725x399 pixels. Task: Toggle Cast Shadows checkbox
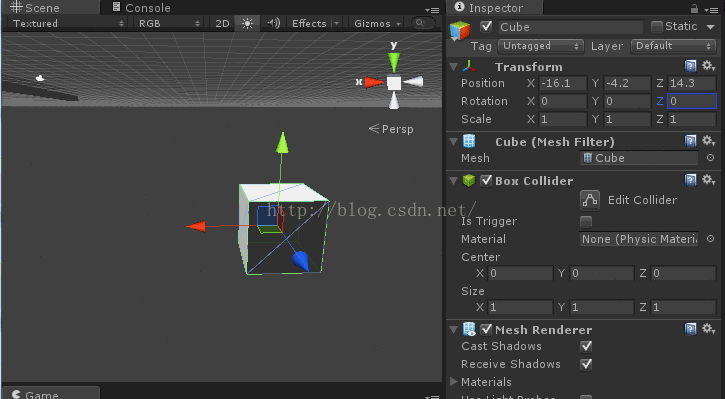click(x=586, y=346)
